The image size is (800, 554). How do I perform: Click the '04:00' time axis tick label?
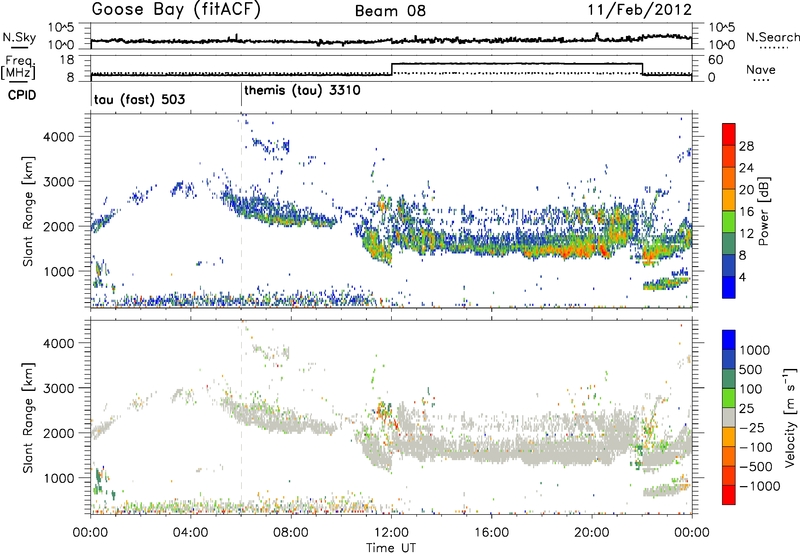tap(191, 533)
